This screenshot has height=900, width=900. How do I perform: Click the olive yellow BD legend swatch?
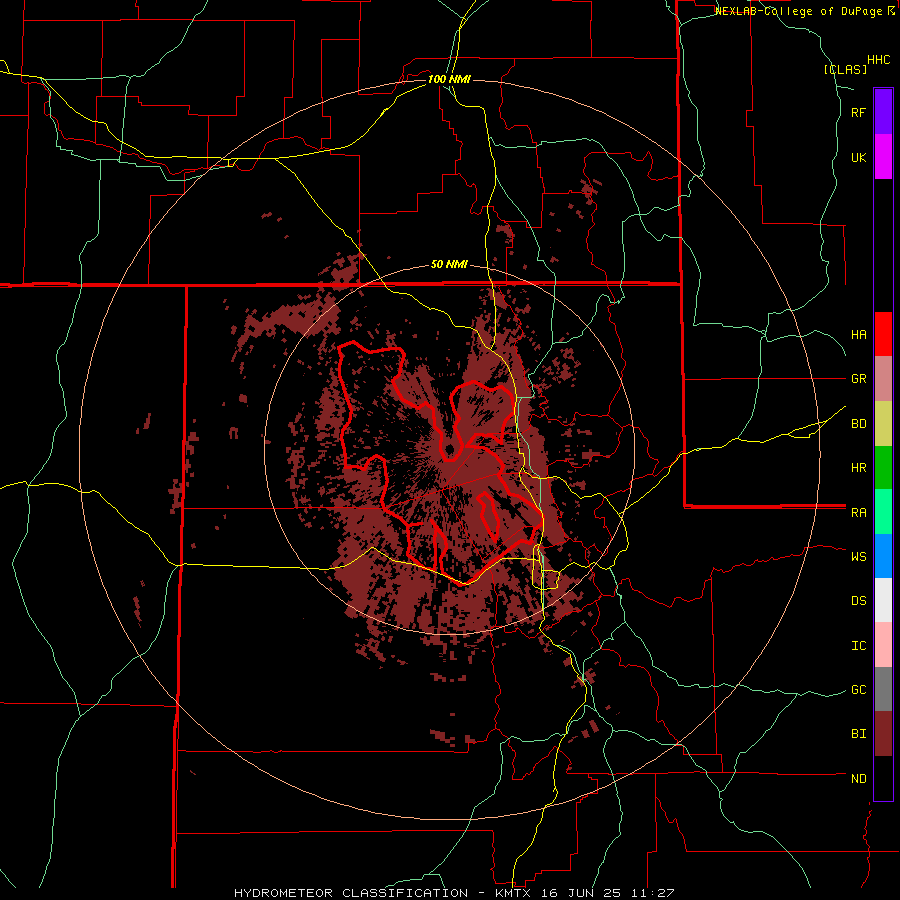(883, 423)
